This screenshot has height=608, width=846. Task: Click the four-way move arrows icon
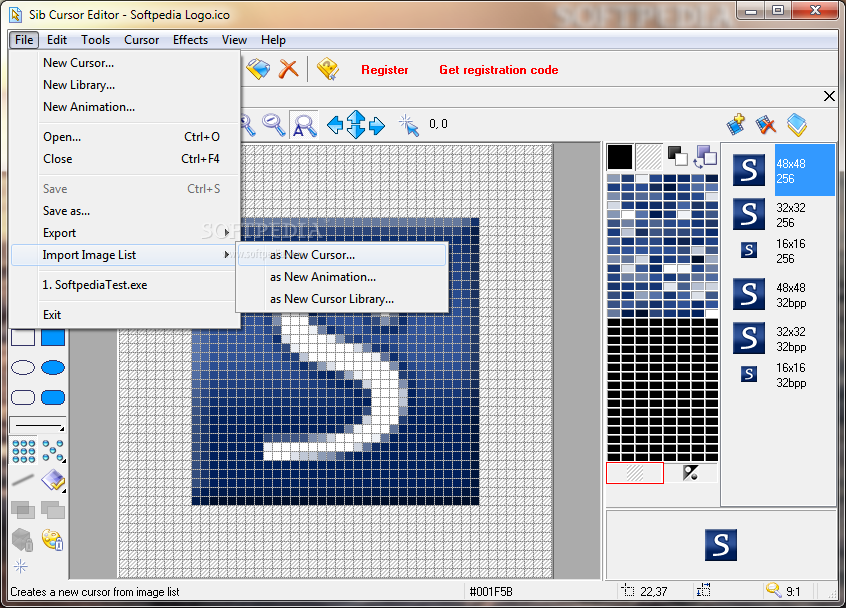tap(356, 124)
